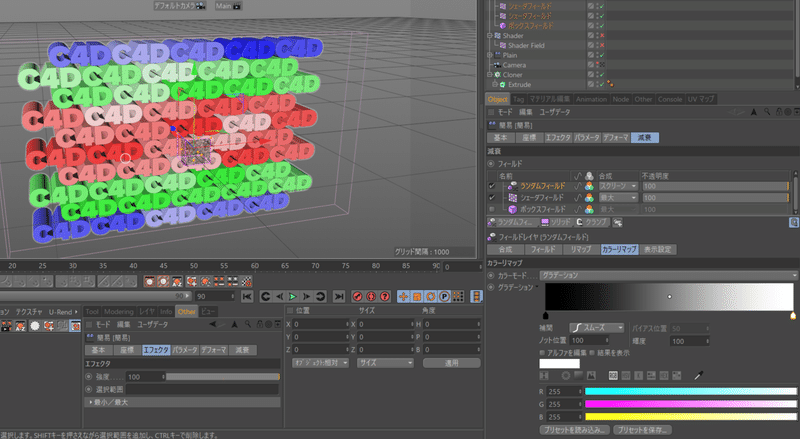Click the Random Field layer icon
The width and height of the screenshot is (800, 439).
coord(513,186)
